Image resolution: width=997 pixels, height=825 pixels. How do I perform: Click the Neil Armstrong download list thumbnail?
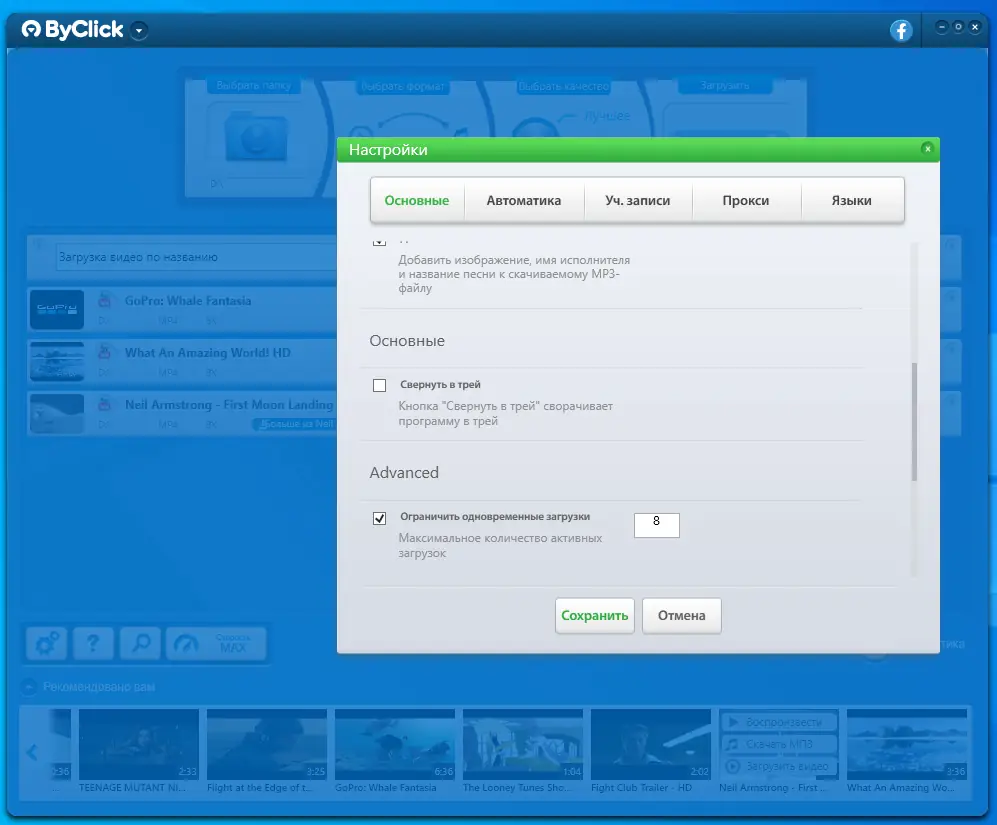pos(57,413)
